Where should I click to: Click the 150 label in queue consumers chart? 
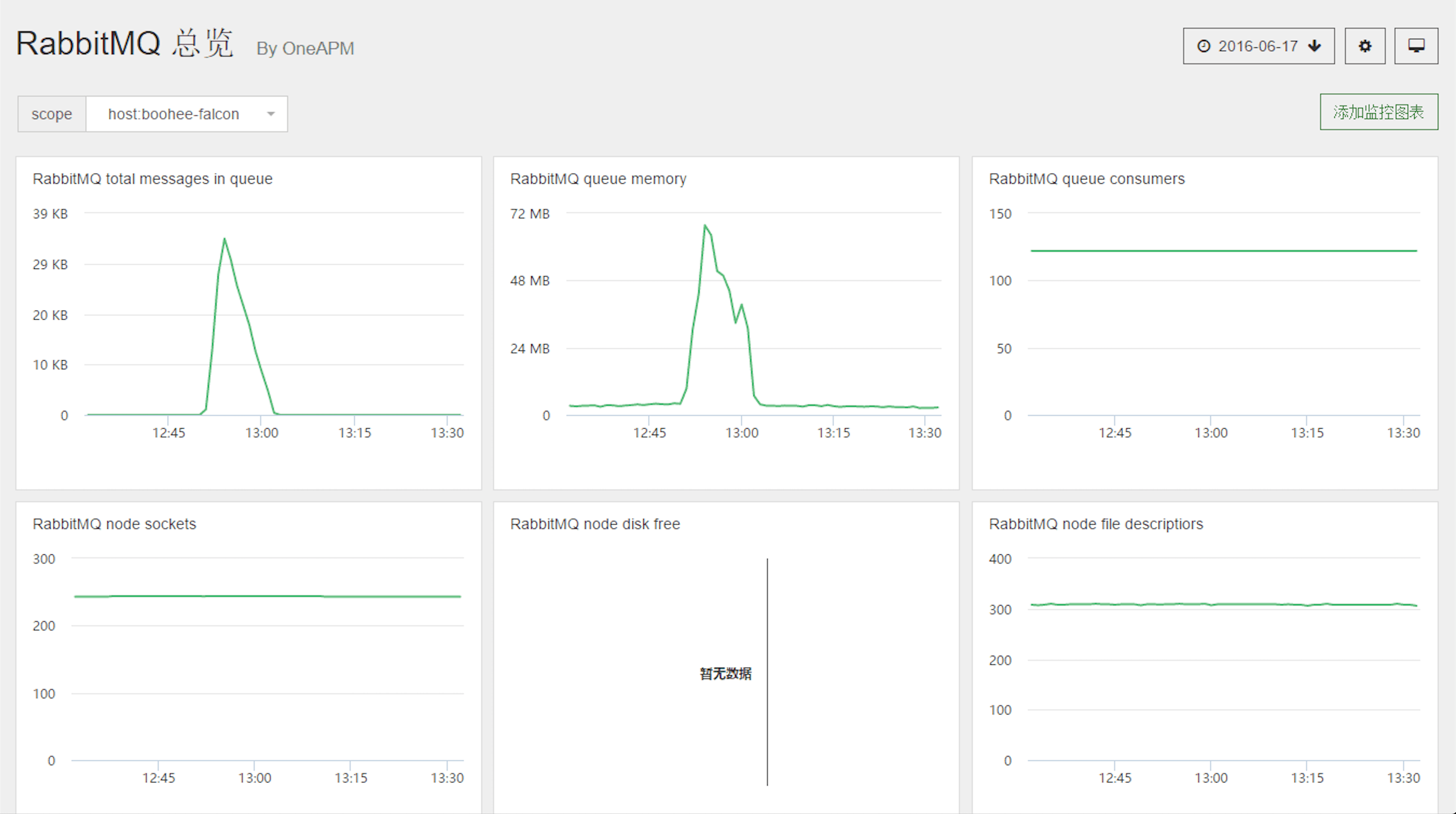1000,214
